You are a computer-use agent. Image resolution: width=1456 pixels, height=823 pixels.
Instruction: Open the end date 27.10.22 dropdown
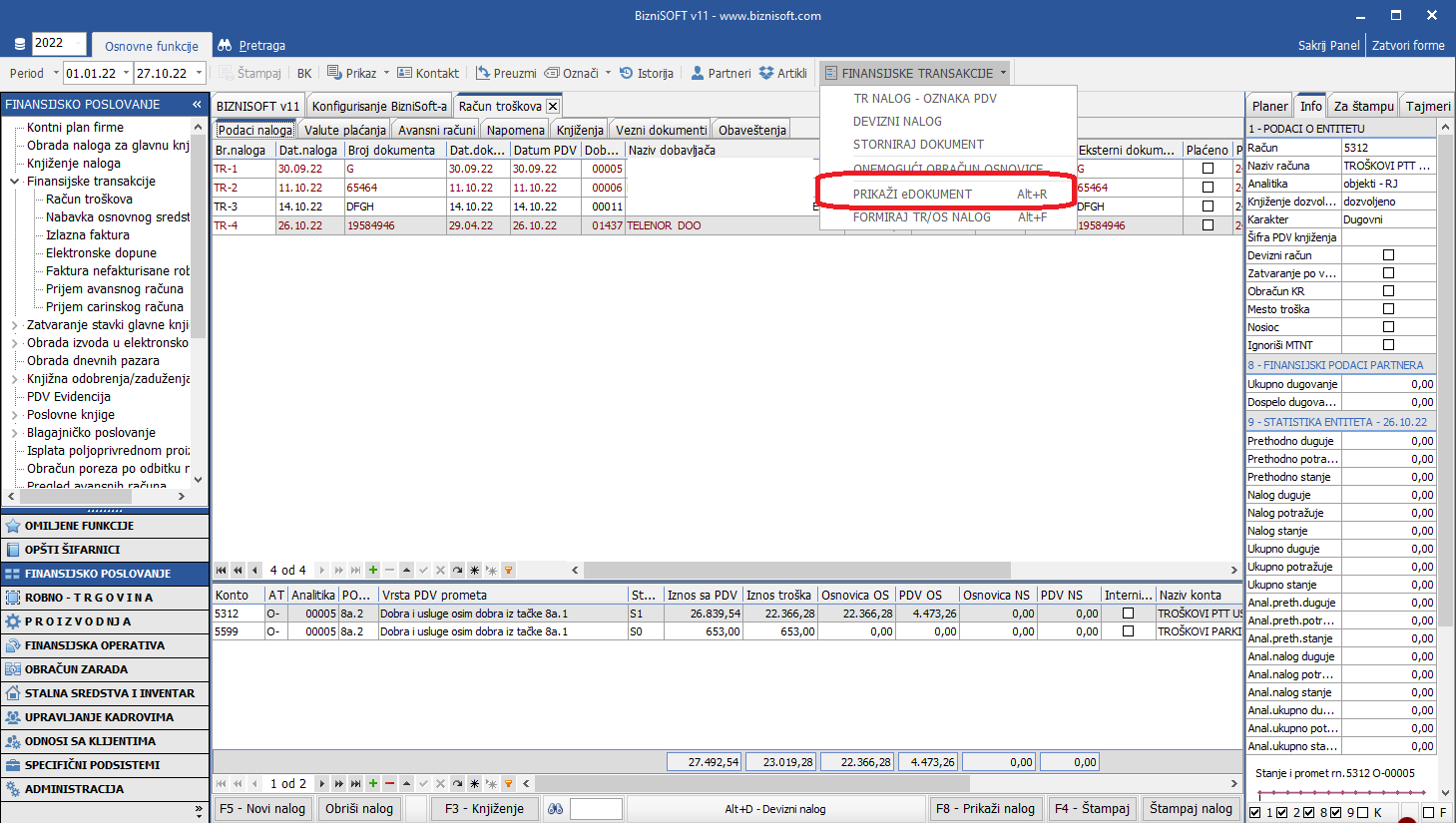tap(200, 73)
